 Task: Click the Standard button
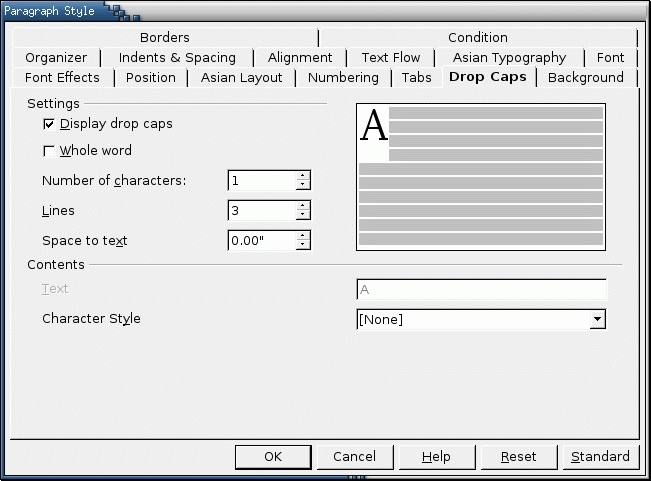[600, 457]
